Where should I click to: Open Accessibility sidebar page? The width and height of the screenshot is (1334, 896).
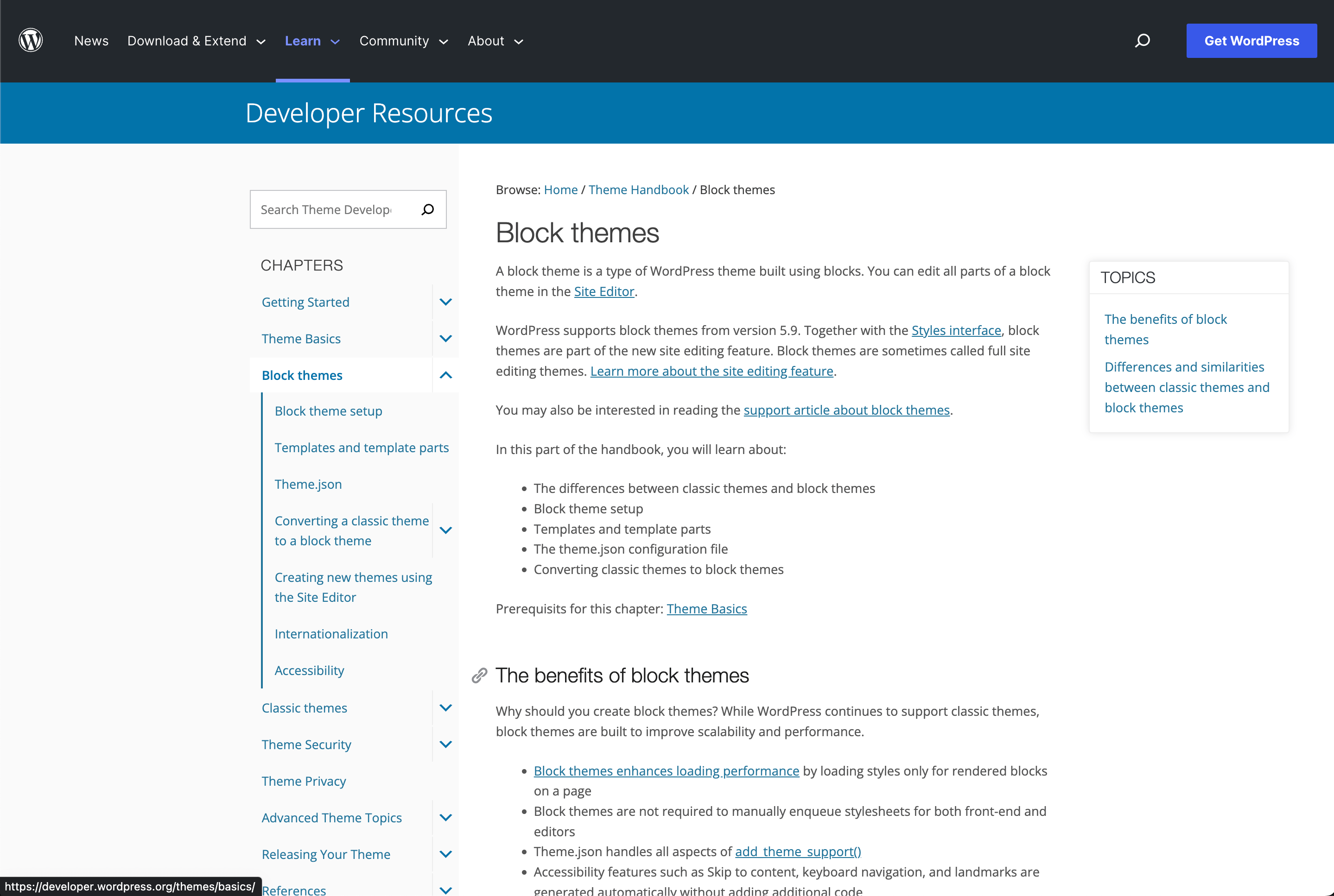[x=309, y=671]
